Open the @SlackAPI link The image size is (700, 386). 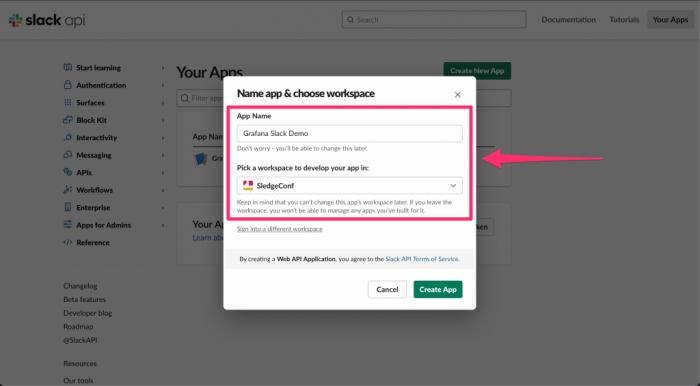[x=80, y=340]
